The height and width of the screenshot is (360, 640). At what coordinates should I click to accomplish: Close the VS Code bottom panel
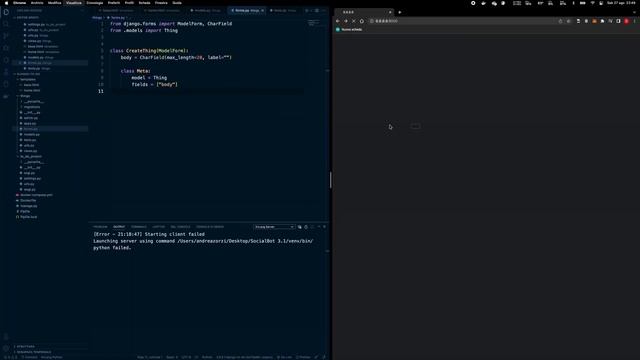point(324,227)
